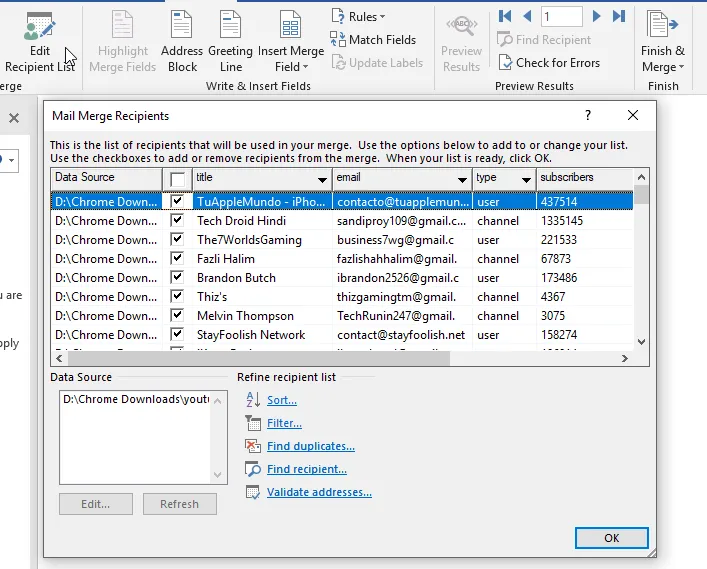Open the email column filter dropdown

click(462, 180)
